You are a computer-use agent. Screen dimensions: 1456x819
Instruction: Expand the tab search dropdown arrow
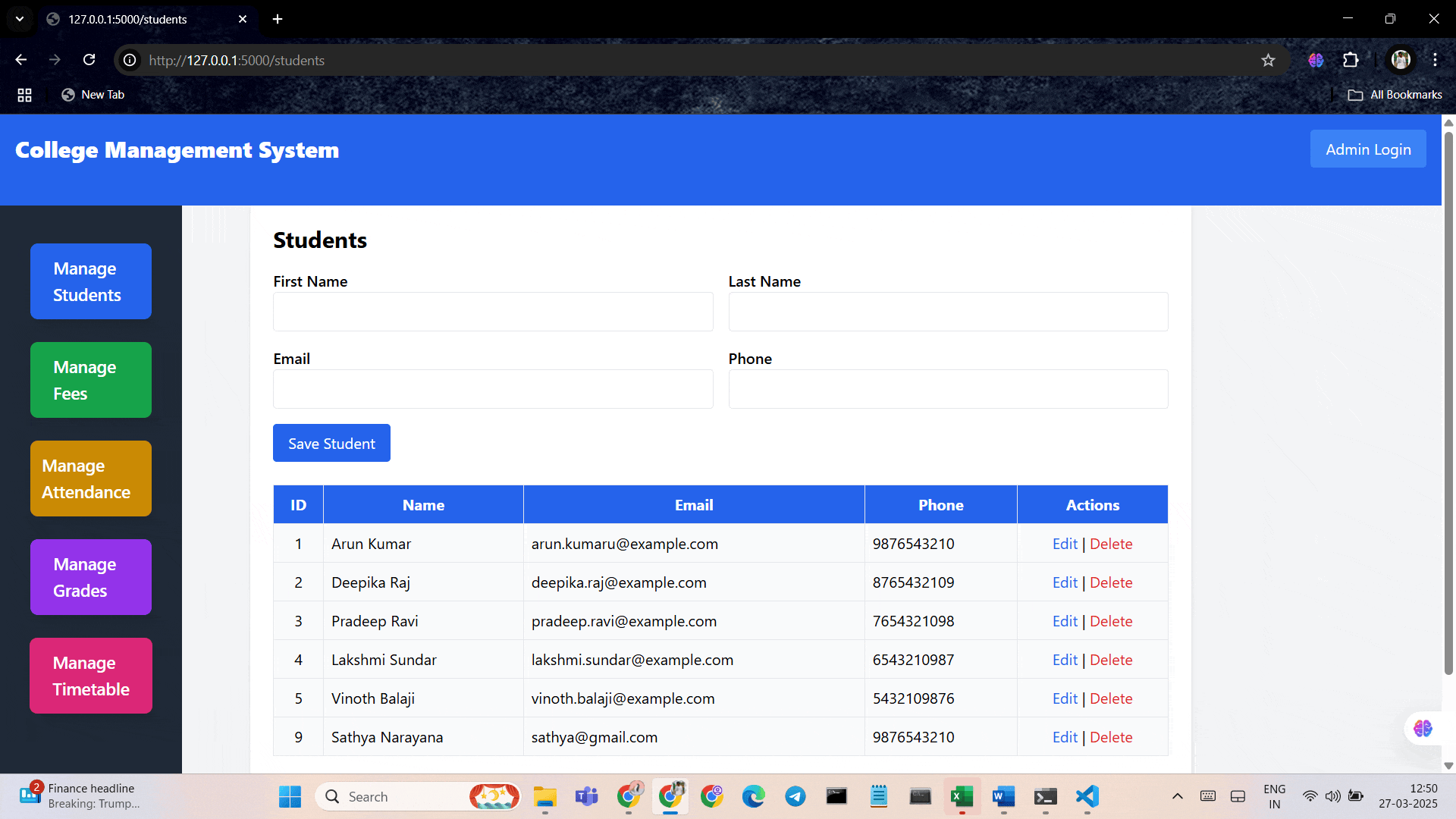[x=20, y=19]
